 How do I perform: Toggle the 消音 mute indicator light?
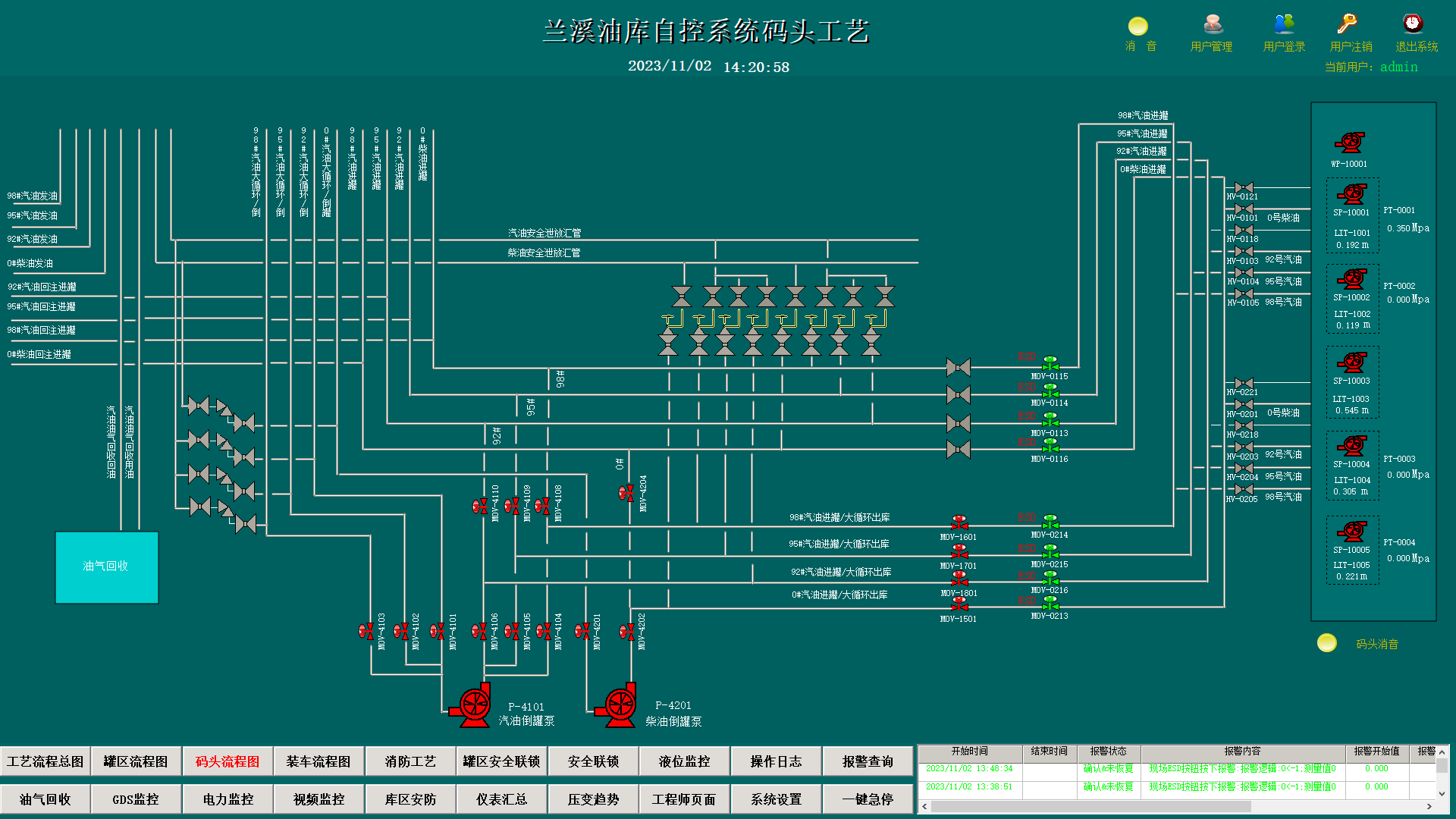click(1138, 27)
